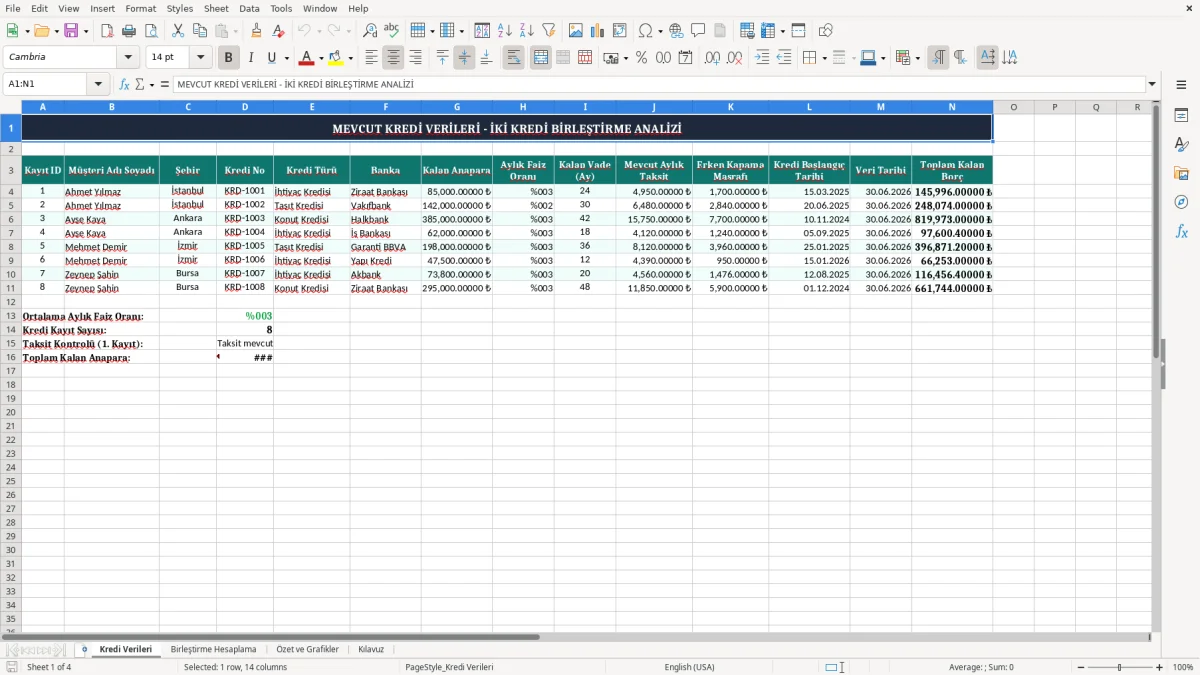Open the Font Name dropdown arrow
The image size is (1200, 675).
click(x=128, y=58)
